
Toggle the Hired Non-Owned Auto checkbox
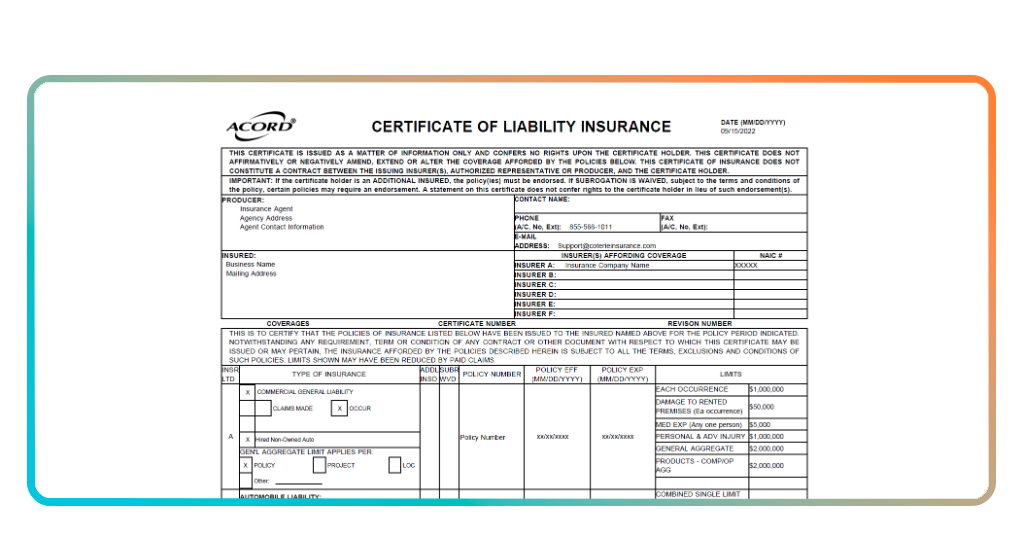tap(248, 439)
